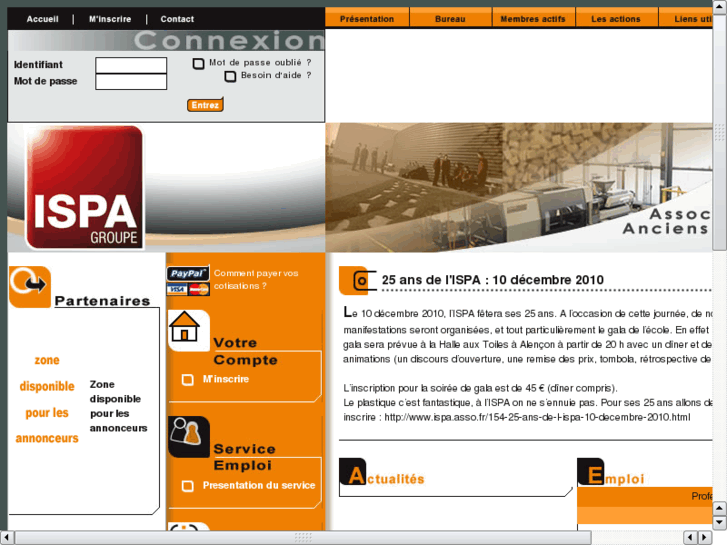Click the horizontal scrollbar thumb
Viewport: 727px width, 545px height.
coord(303,538)
